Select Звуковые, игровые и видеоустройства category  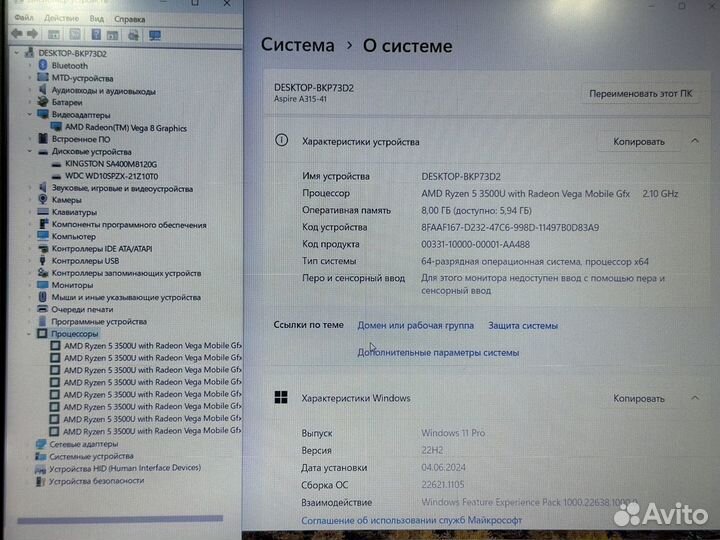[122, 189]
